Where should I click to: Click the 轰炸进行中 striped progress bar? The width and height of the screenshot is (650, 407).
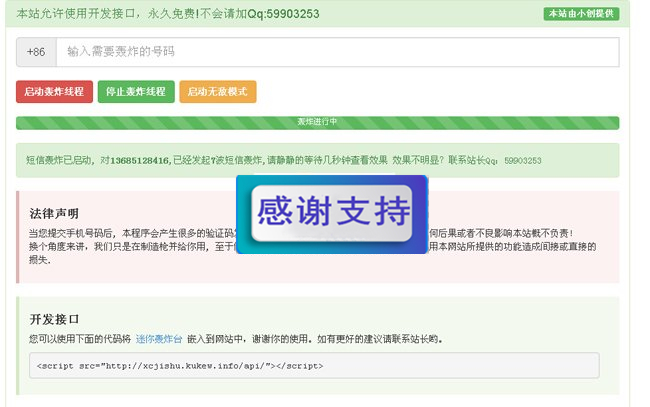click(x=318, y=123)
